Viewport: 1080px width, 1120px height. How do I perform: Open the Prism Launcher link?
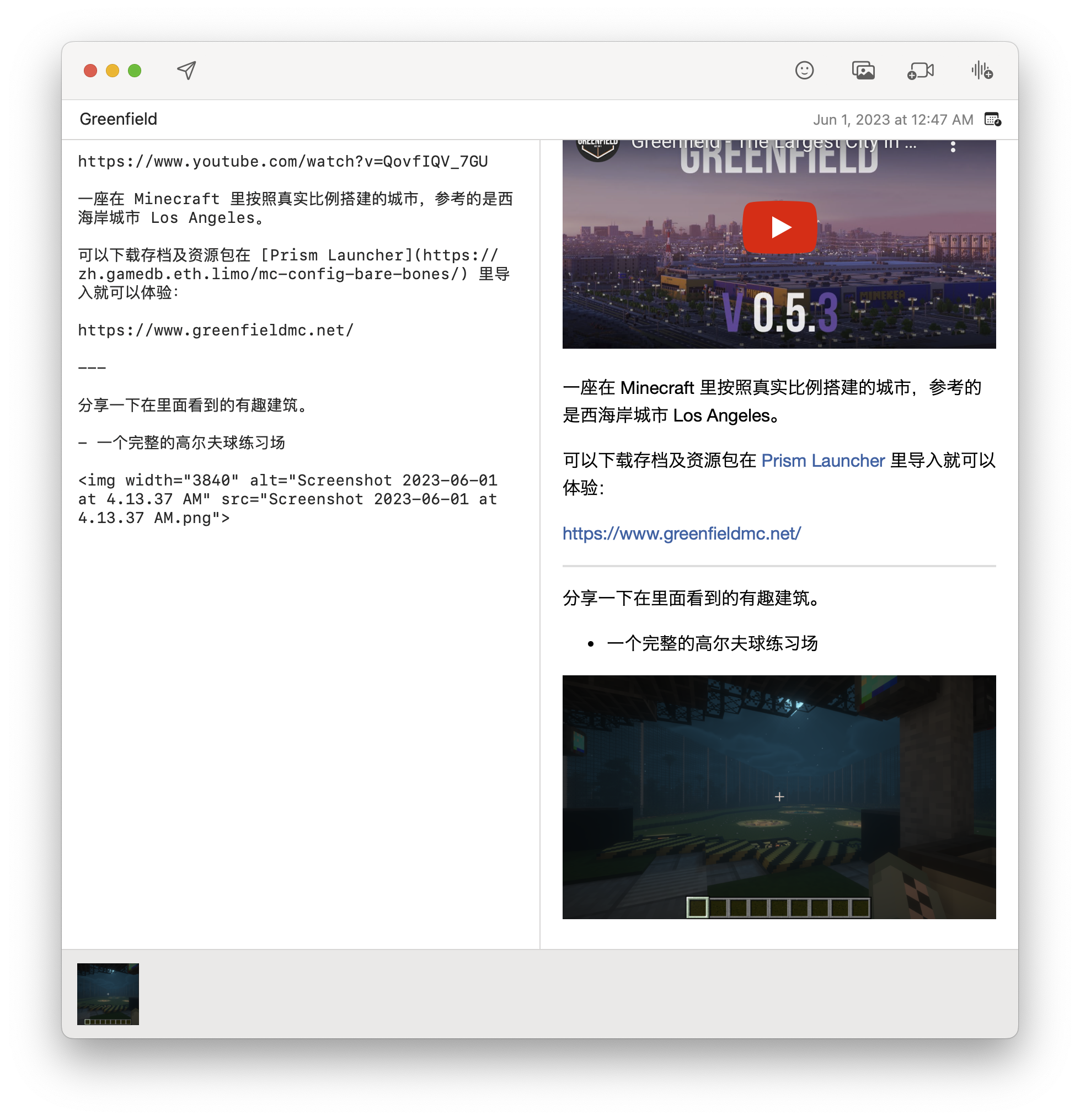click(823, 461)
